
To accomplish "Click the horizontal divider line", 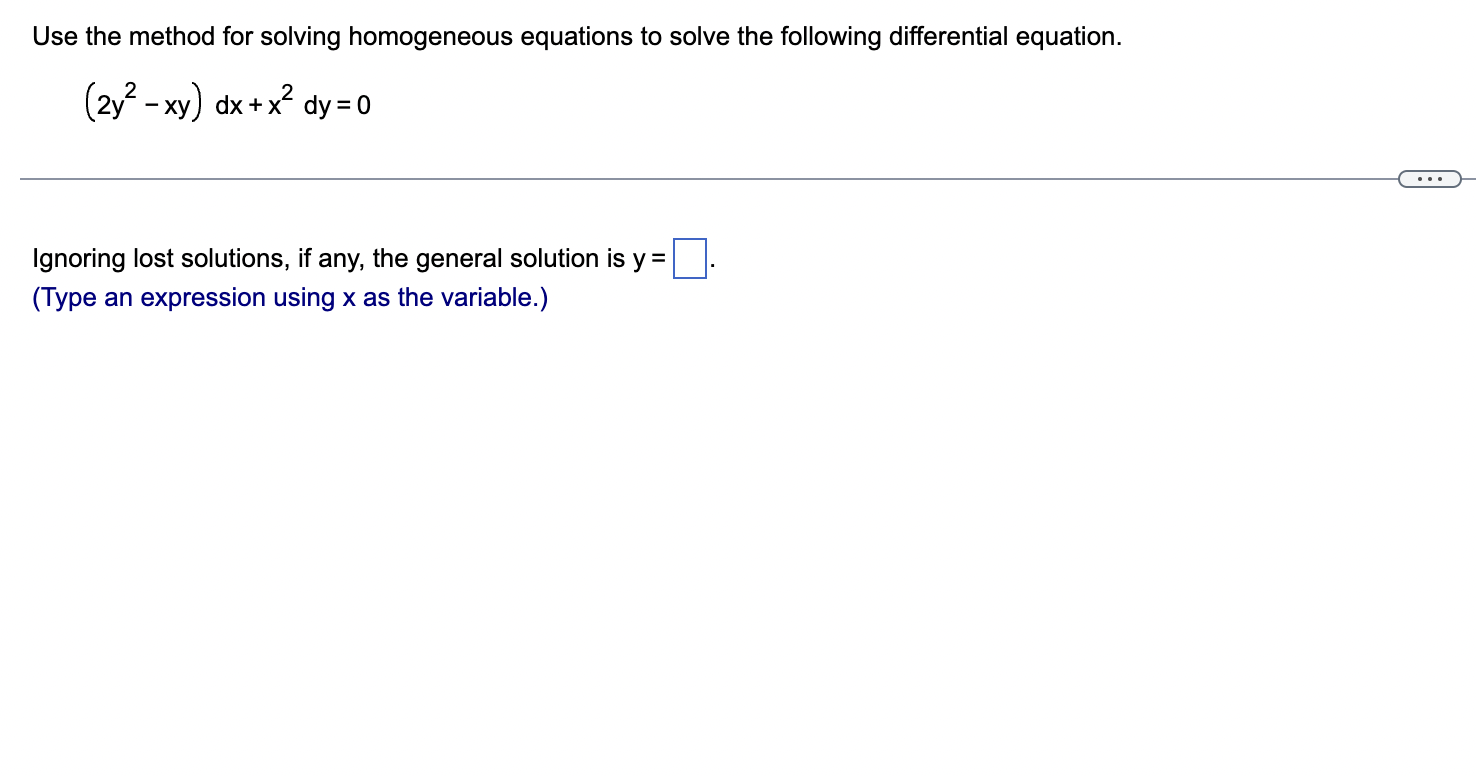I will click(700, 179).
